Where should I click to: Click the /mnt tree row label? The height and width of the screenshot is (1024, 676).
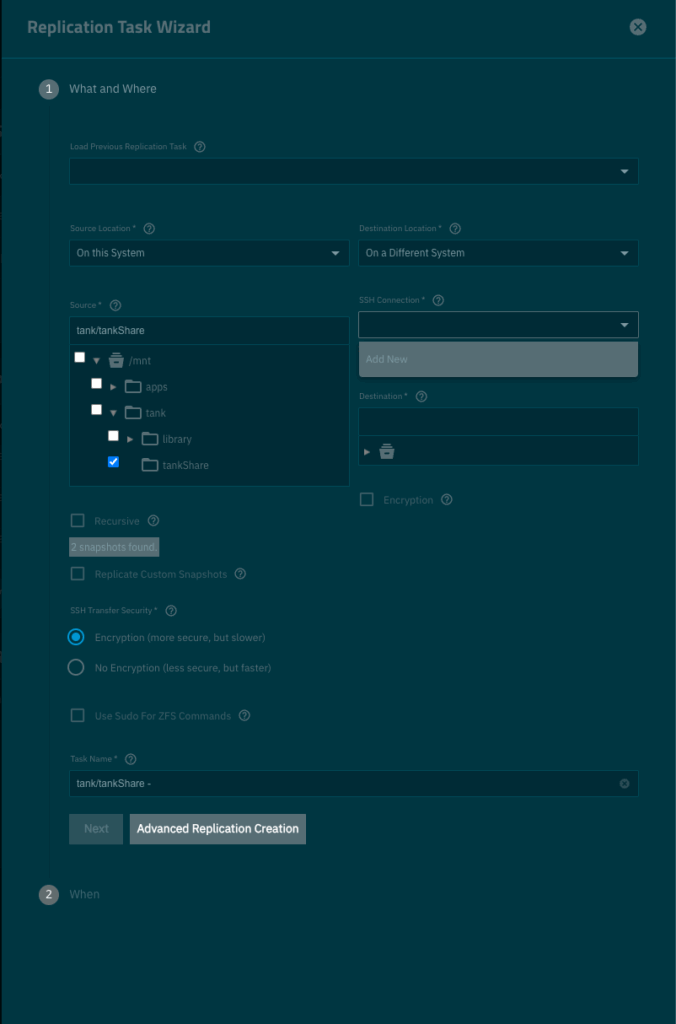click(140, 360)
